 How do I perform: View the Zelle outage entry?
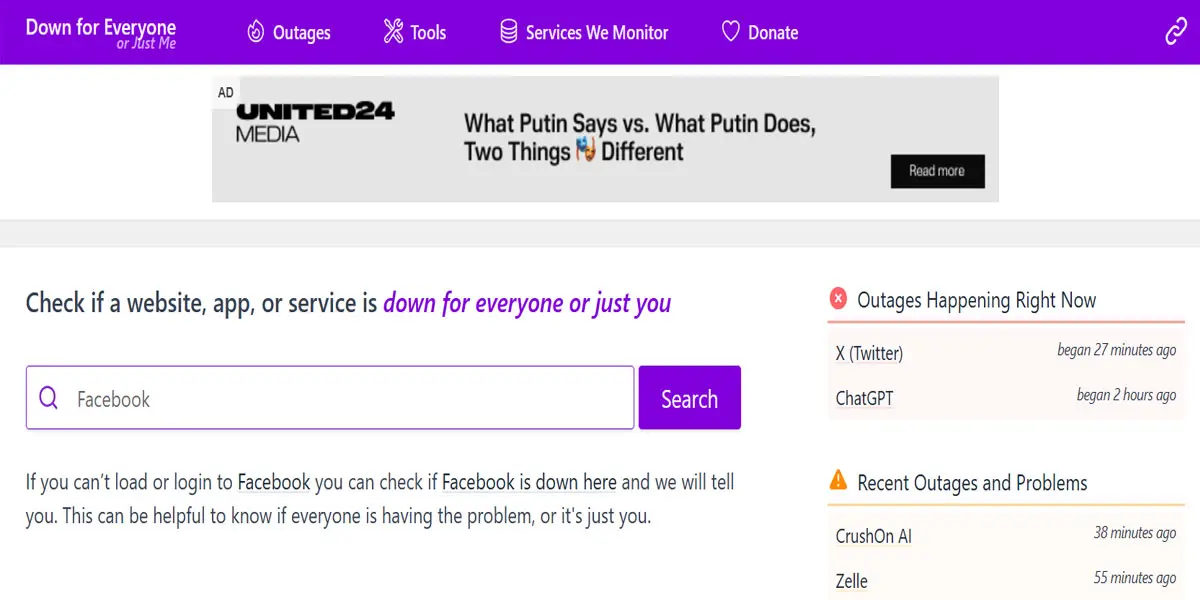(851, 581)
